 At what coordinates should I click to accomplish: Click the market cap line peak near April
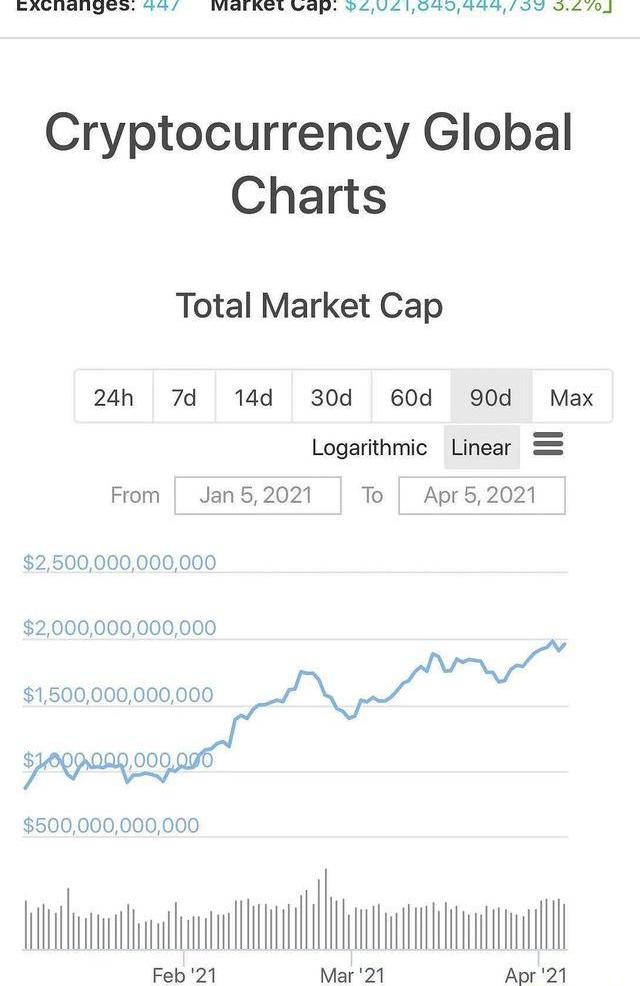pyautogui.click(x=553, y=641)
